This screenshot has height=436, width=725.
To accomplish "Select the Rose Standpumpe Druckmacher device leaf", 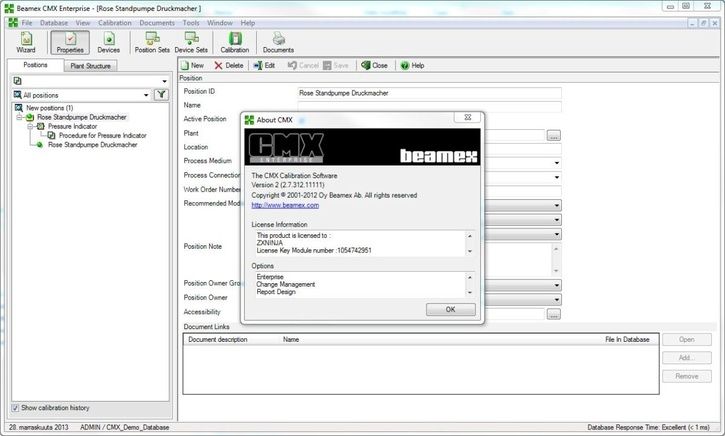I will tap(92, 145).
